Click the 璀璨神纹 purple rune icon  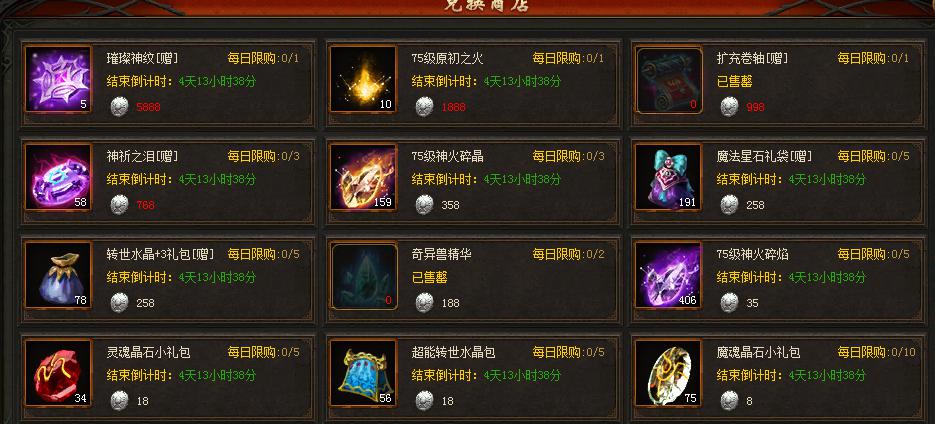(x=58, y=79)
